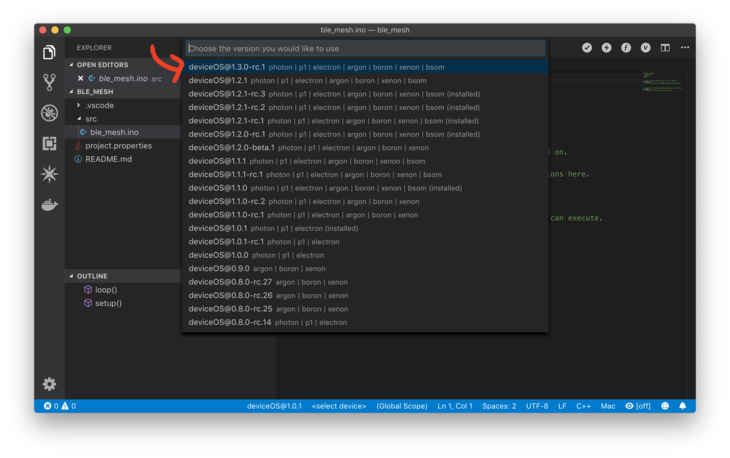Viewport: 730px width, 458px height.
Task: Click <select device> in status bar
Action: click(339, 406)
